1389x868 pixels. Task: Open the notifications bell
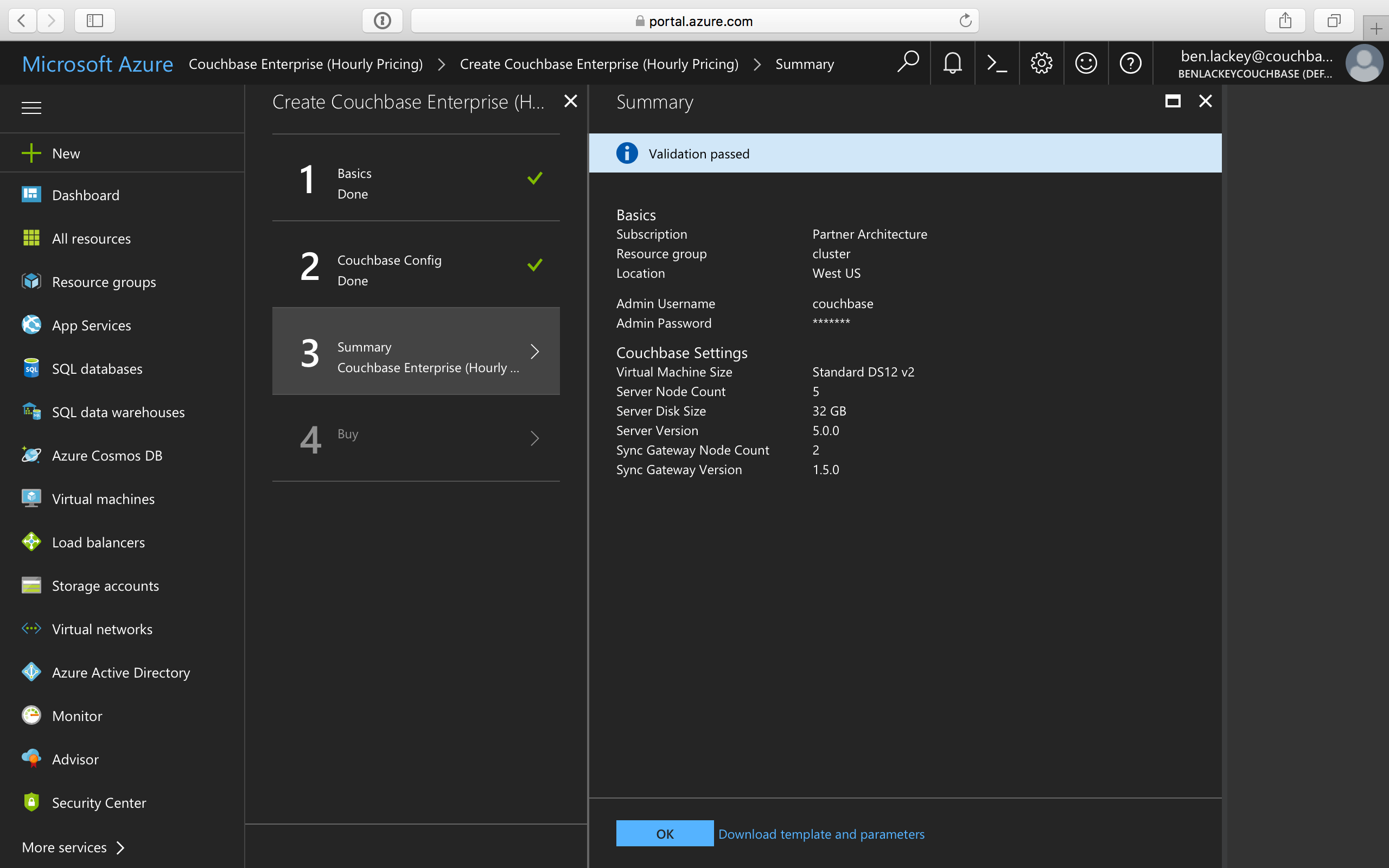[x=952, y=63]
